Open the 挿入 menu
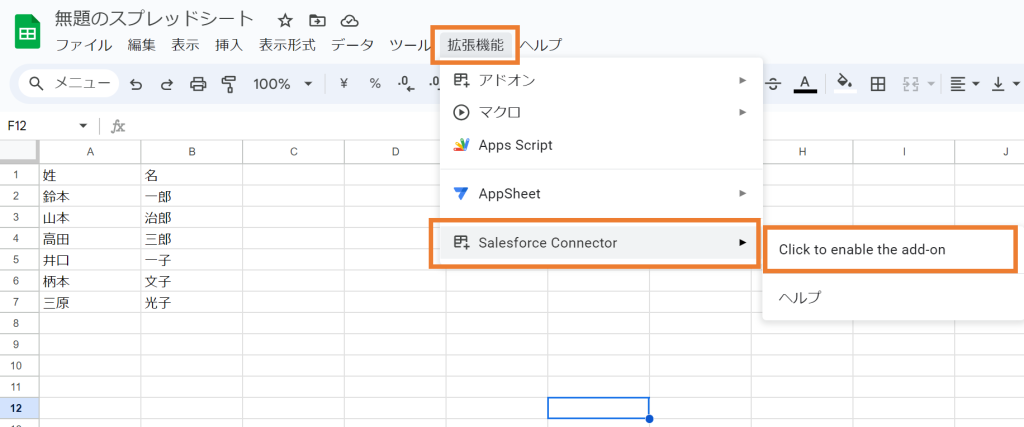 click(229, 45)
